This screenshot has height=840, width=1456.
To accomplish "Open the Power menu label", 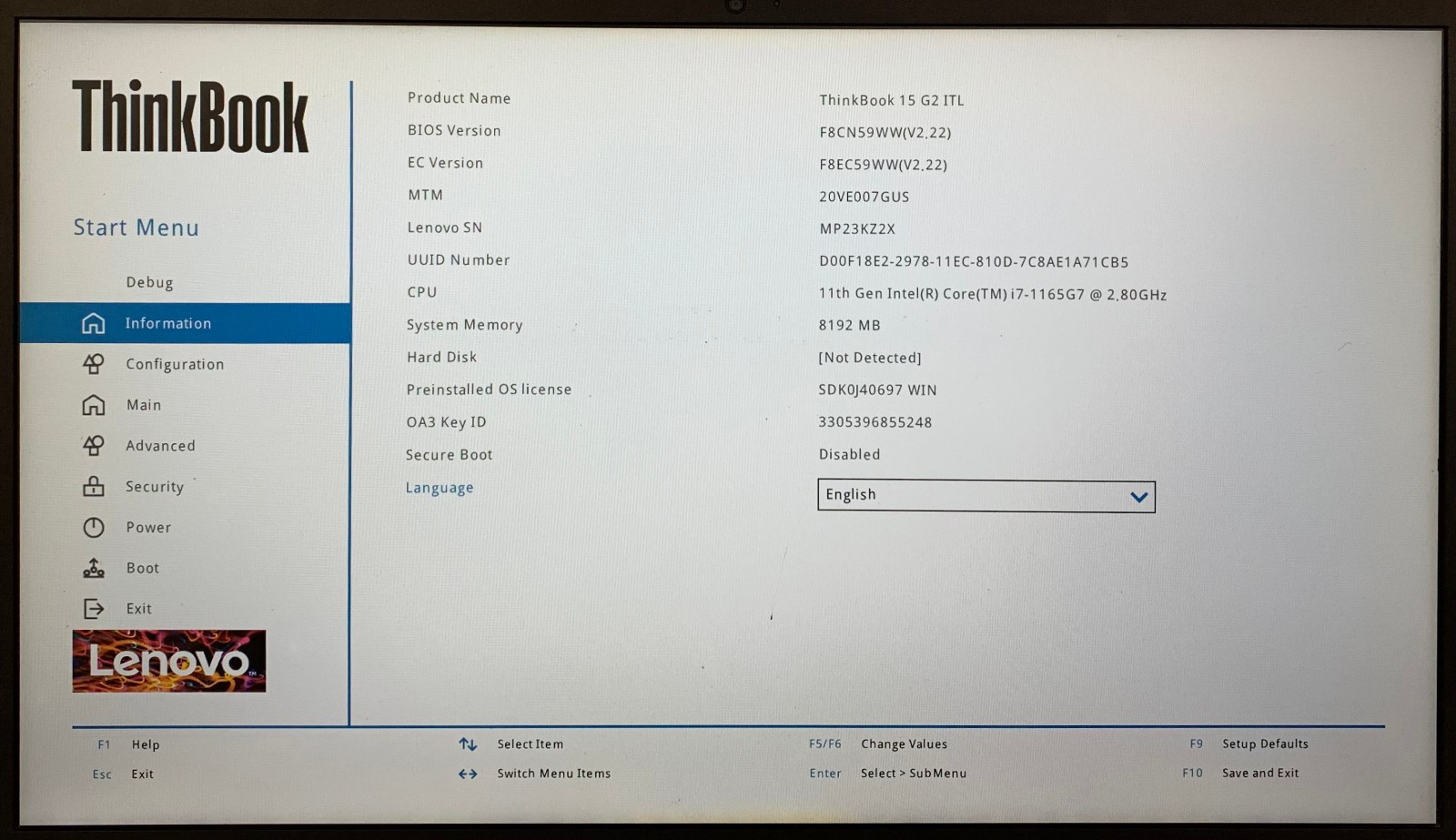I will click(x=148, y=527).
